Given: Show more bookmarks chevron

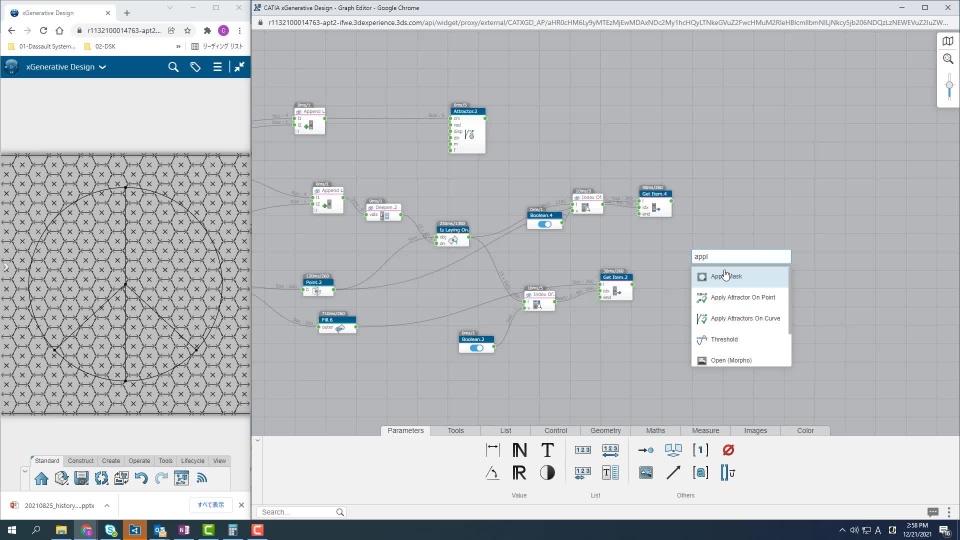Looking at the screenshot, I should (178, 47).
